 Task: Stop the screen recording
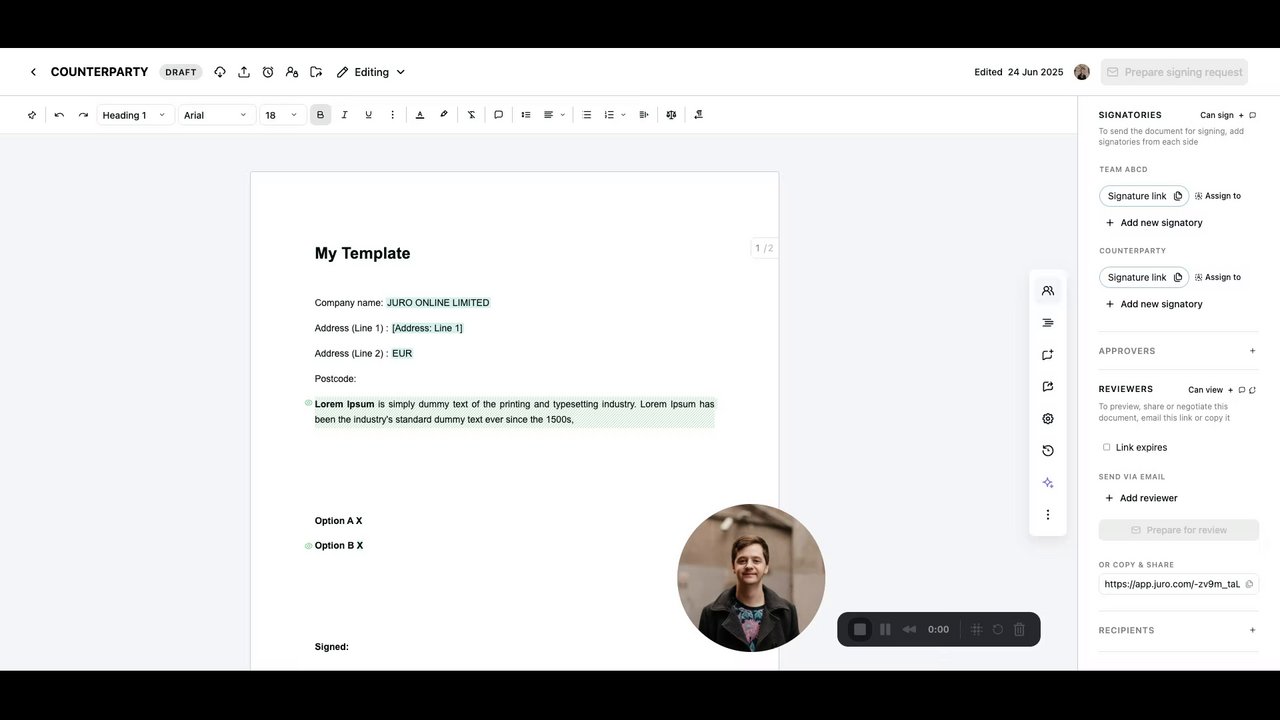click(860, 629)
